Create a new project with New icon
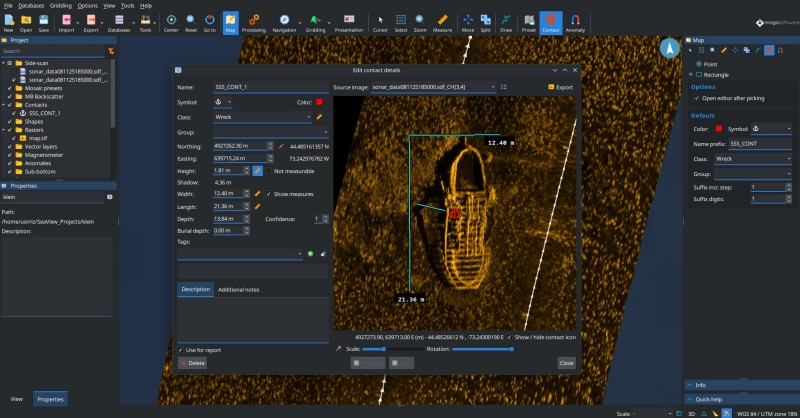The height and width of the screenshot is (418, 800). pyautogui.click(x=9, y=23)
